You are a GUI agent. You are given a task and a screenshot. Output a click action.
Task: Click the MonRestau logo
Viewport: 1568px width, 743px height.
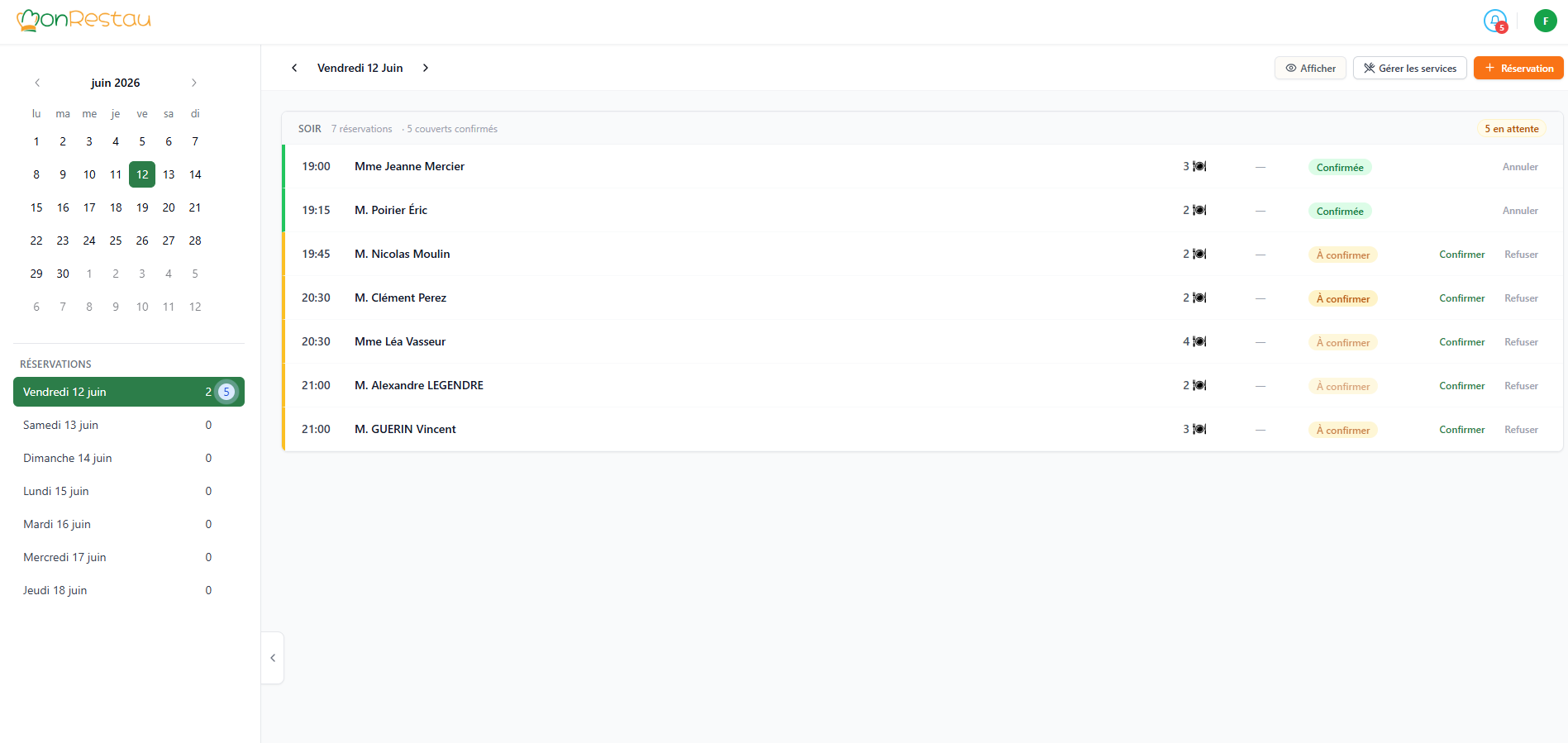pos(83,20)
